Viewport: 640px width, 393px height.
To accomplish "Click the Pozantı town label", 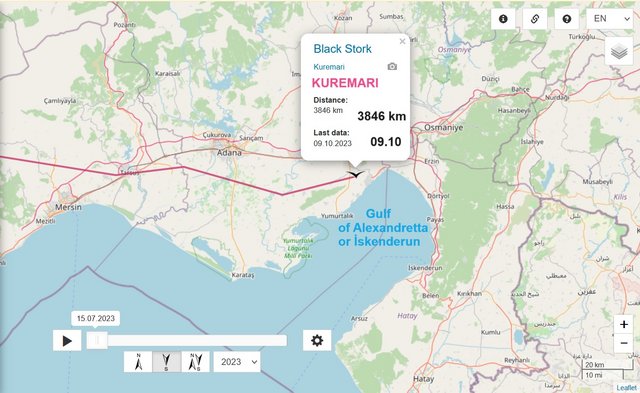I will [124, 25].
